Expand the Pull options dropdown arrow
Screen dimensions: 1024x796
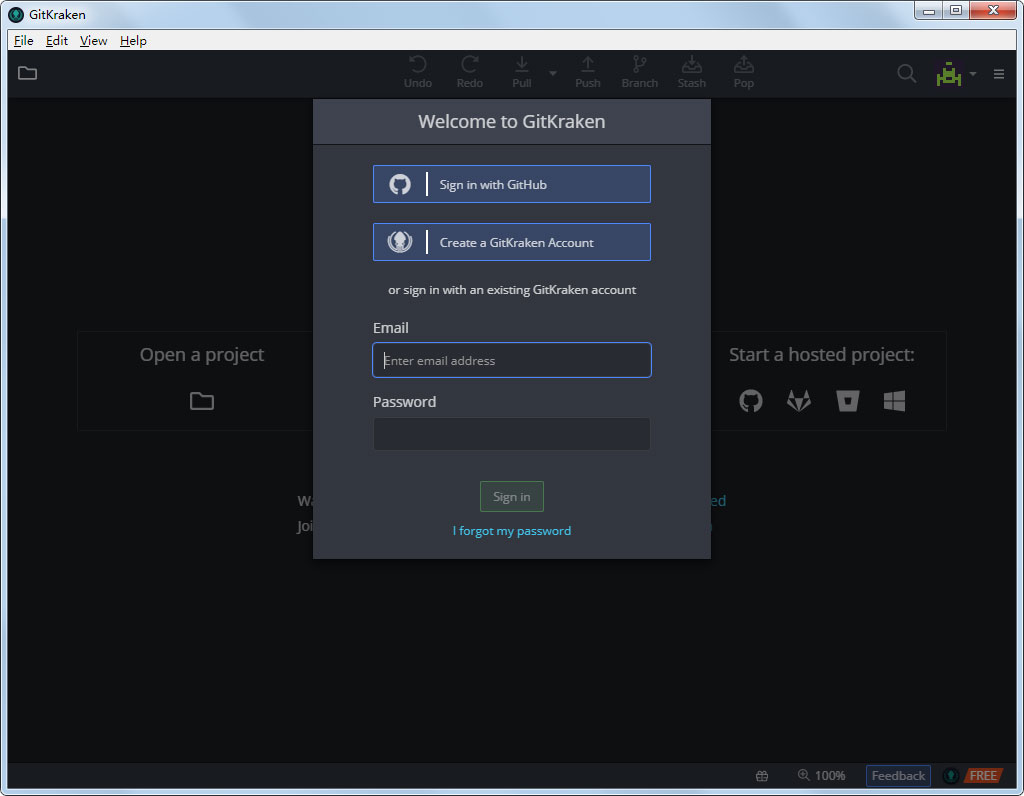551,73
